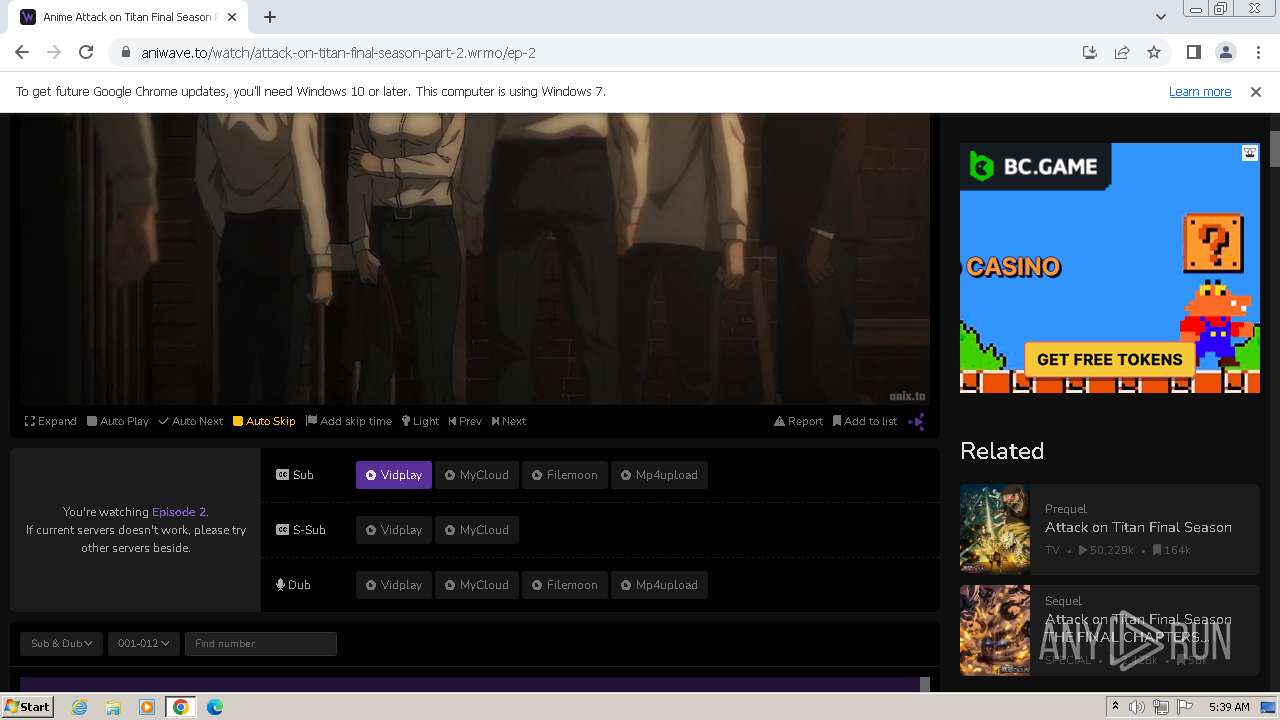Viewport: 1280px width, 720px height.
Task: Share this page icon
Action: point(1122,52)
